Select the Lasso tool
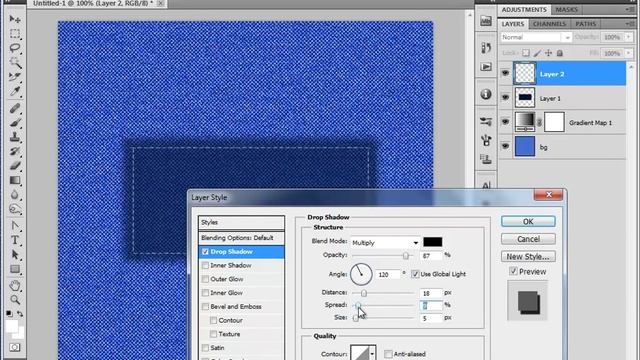 15,48
